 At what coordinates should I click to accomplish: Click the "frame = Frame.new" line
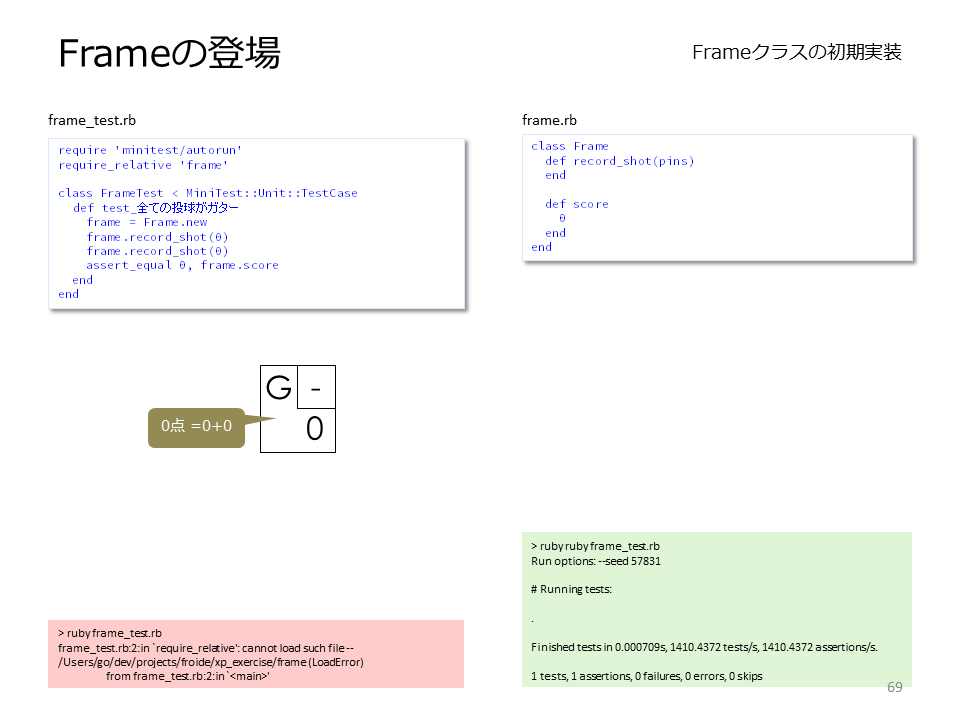[147, 222]
